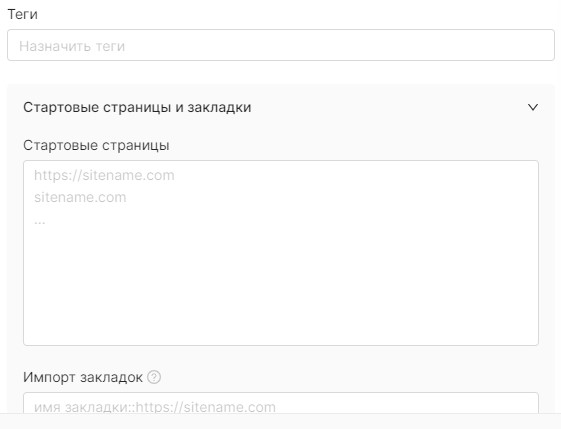561x429 pixels.
Task: Click the ellipsis placeholder line in textarea
Action: coord(40,222)
